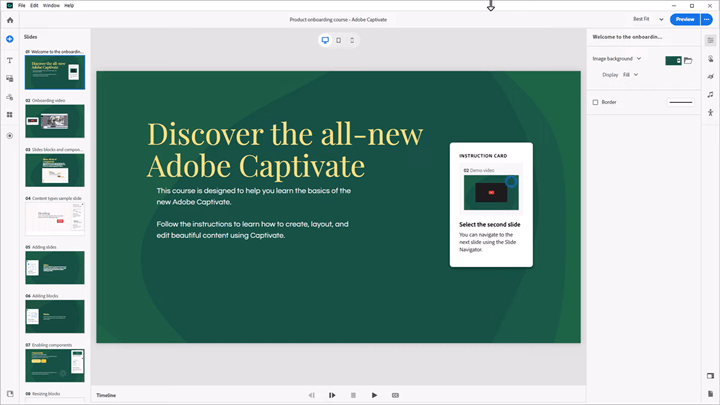
Task: Open the File menu
Action: click(21, 5)
